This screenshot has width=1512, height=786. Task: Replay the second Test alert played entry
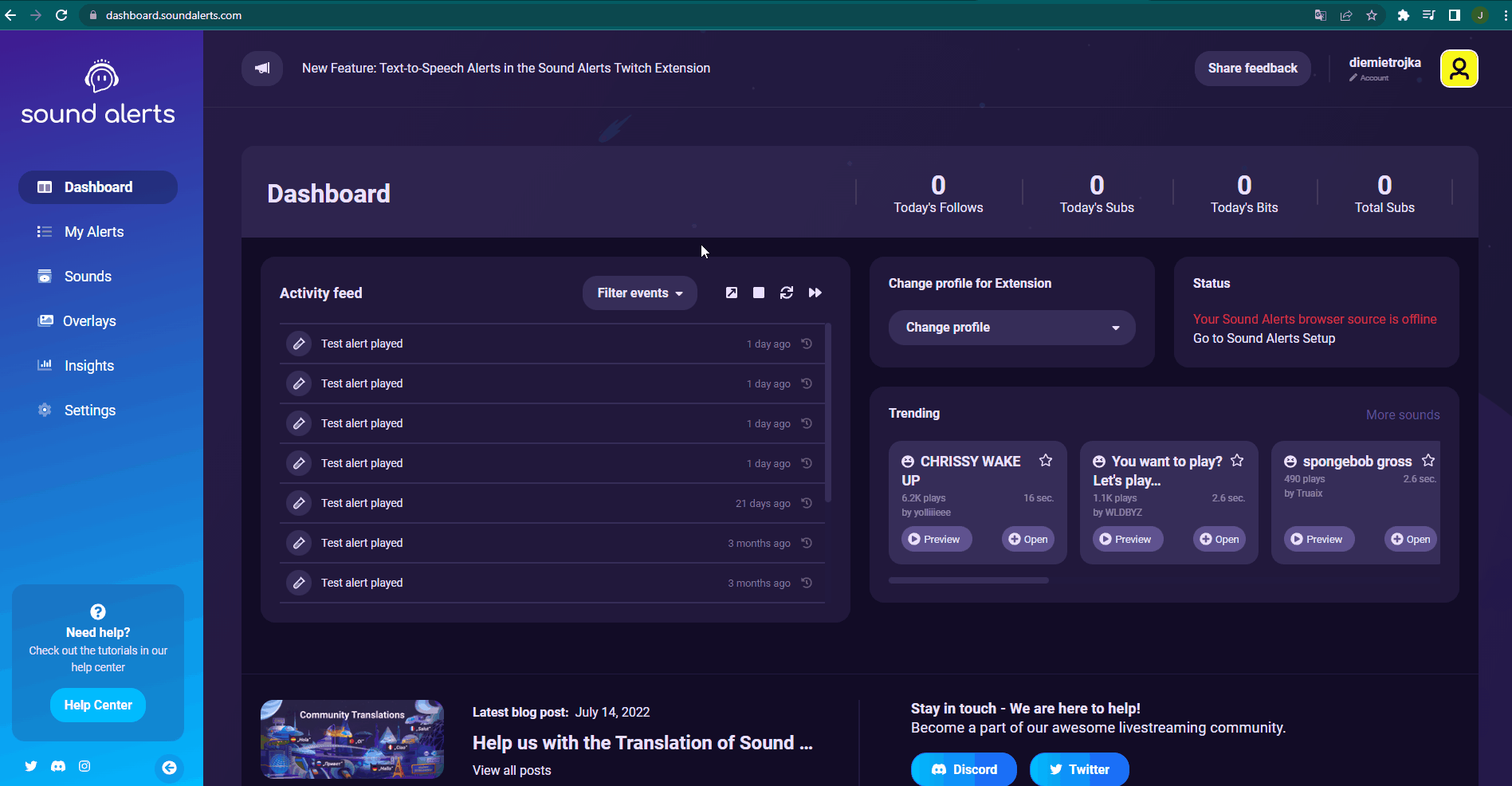click(x=807, y=383)
